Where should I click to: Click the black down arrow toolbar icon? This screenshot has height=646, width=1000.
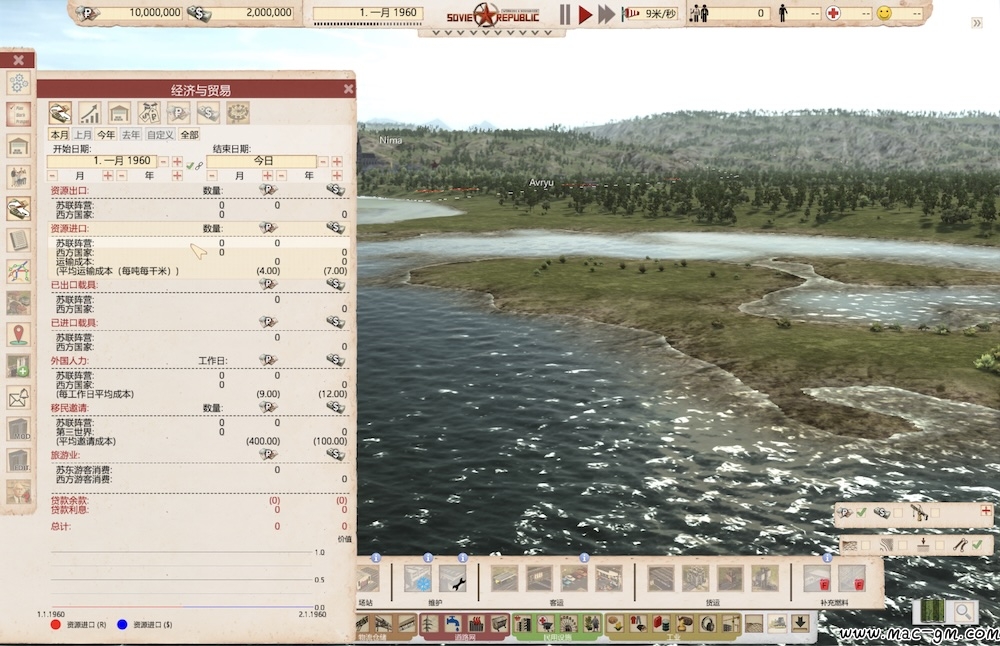tap(800, 623)
